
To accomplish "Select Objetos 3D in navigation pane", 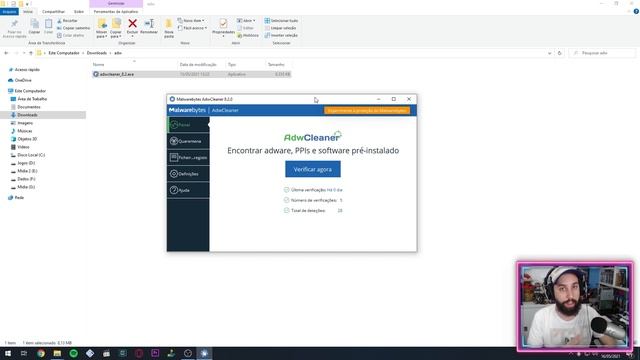I will click(x=27, y=139).
